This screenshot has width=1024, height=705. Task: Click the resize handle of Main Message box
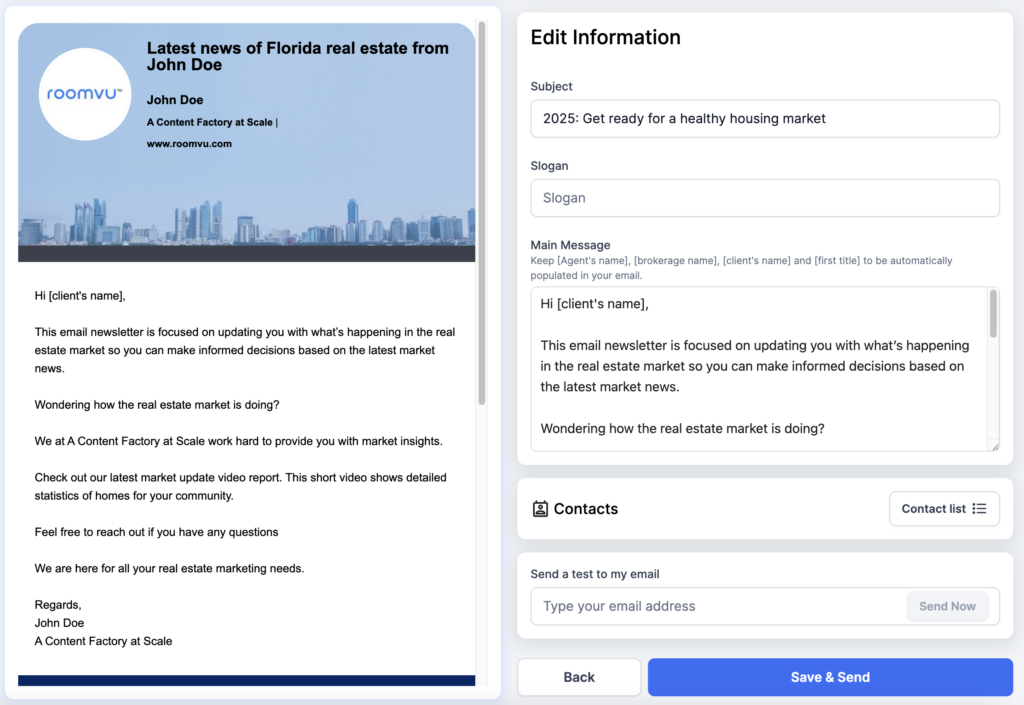[994, 446]
